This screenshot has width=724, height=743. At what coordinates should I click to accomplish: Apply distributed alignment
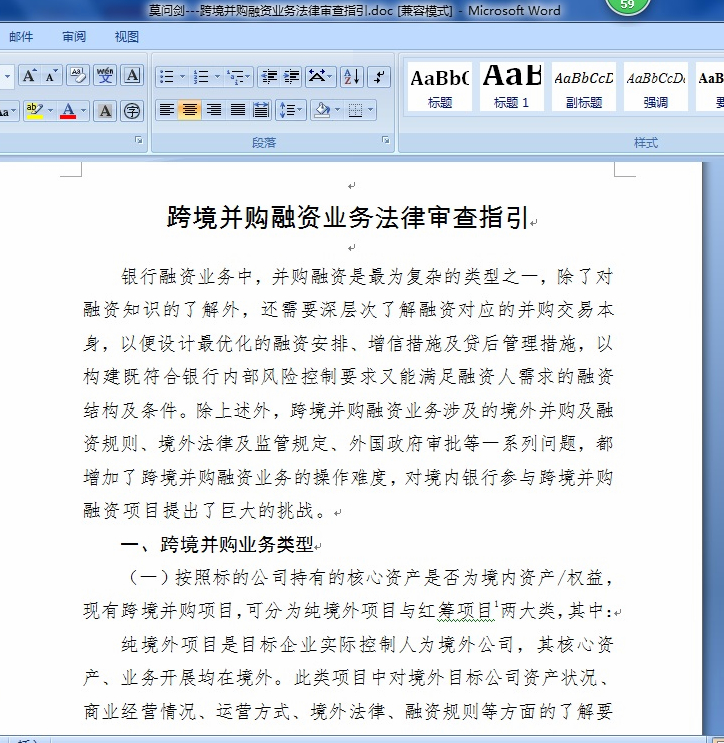261,110
